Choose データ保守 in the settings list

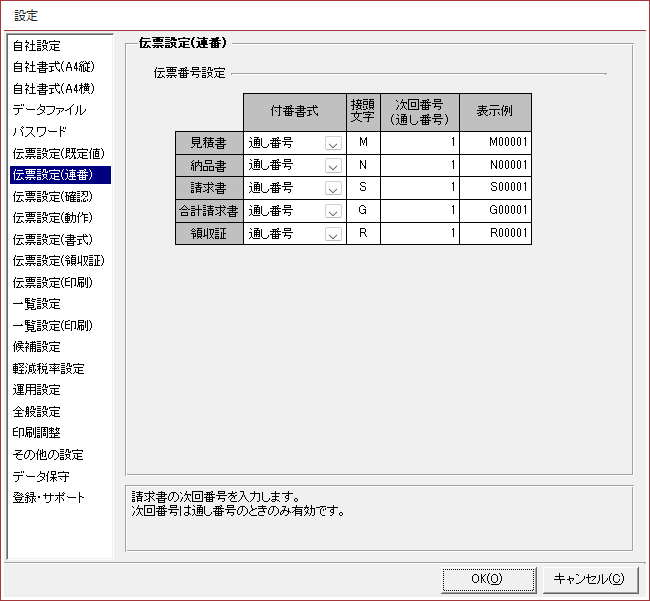pyautogui.click(x=41, y=476)
